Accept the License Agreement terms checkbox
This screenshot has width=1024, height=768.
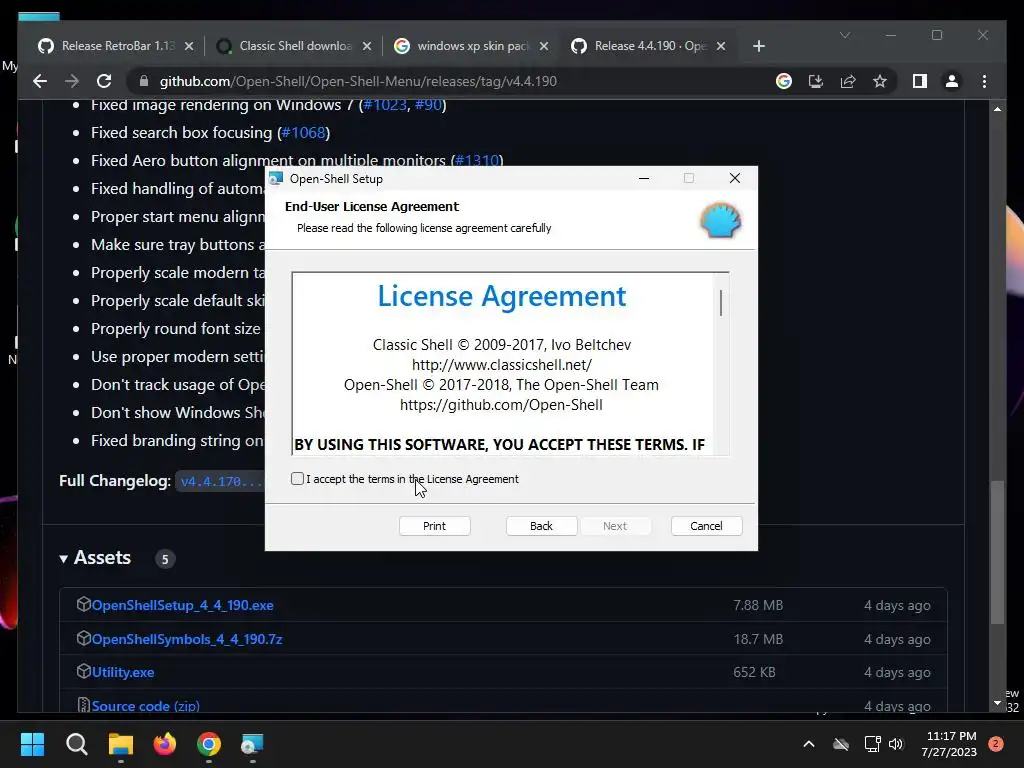(x=297, y=479)
